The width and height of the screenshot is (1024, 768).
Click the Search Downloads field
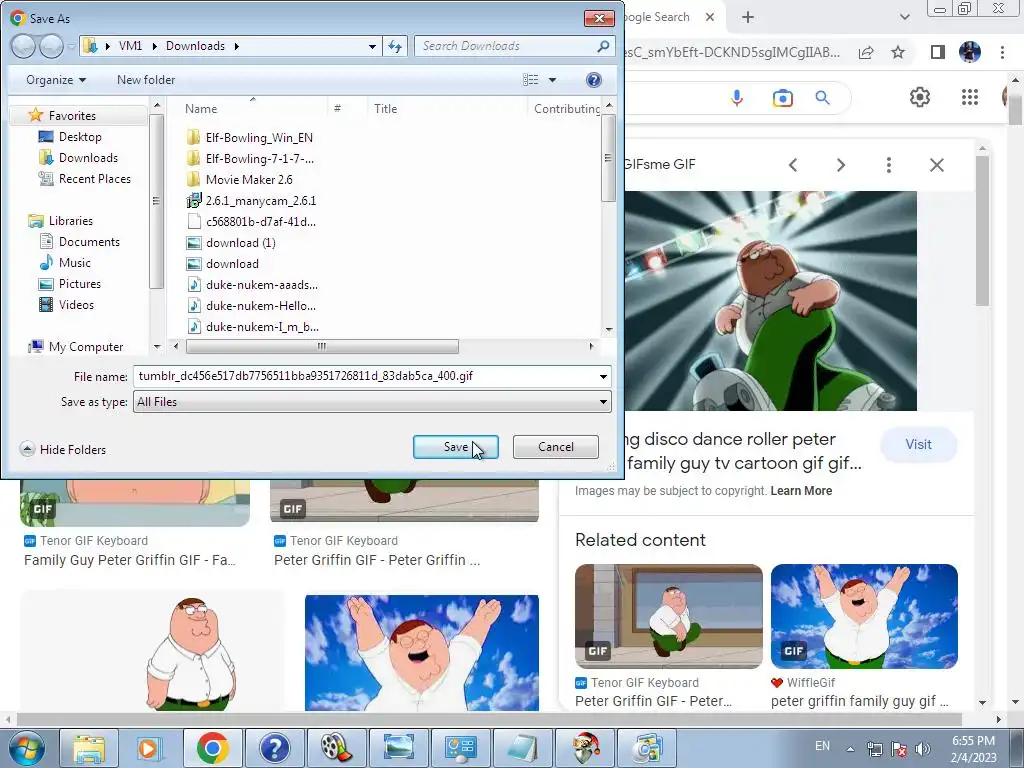[x=514, y=46]
